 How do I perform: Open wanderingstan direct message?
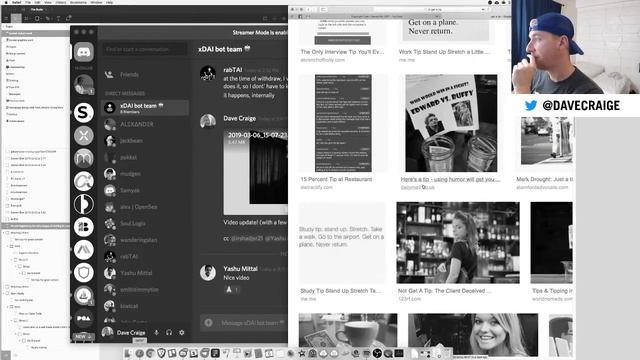click(x=145, y=240)
